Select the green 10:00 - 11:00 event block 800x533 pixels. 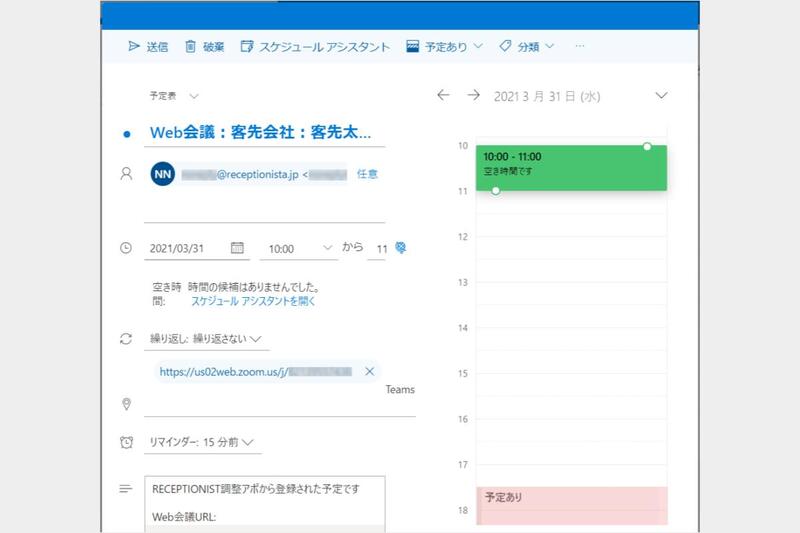point(571,168)
